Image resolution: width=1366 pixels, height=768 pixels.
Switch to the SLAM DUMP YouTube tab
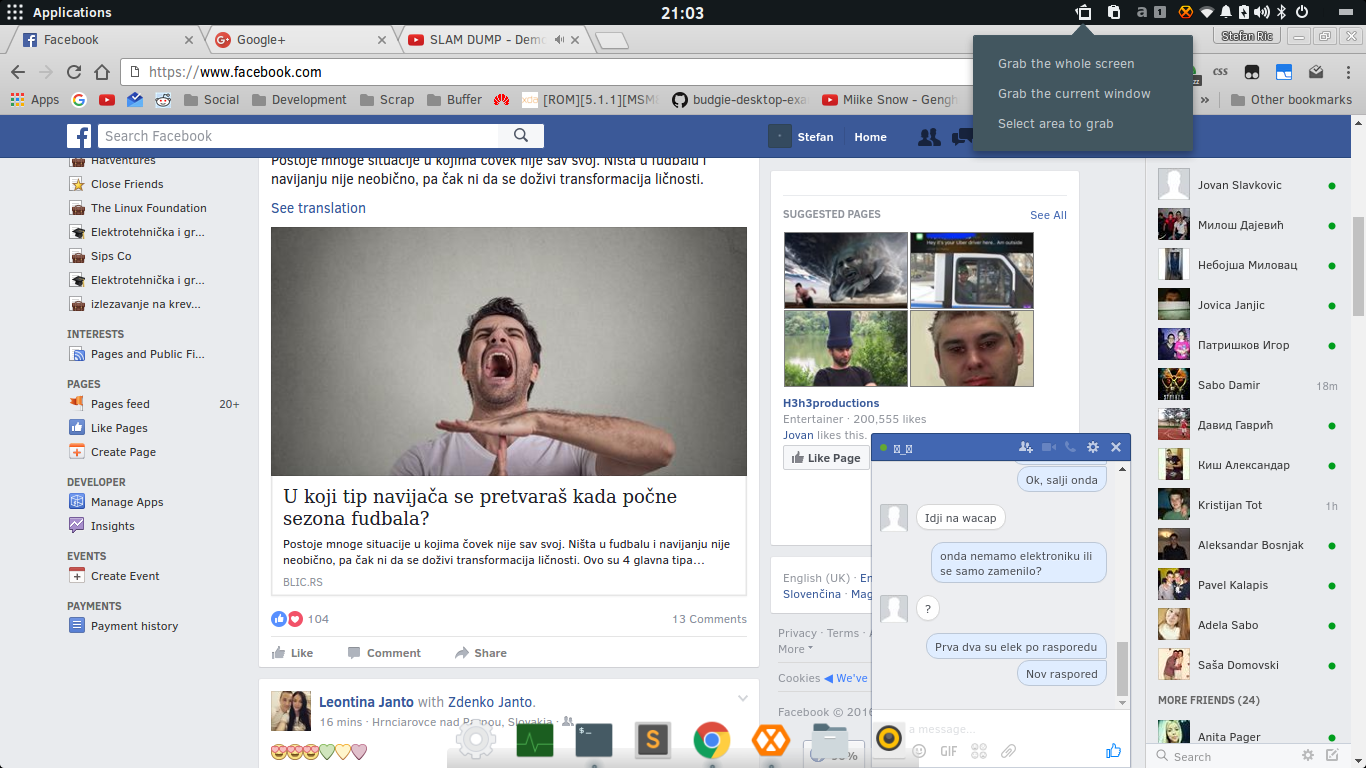pos(490,40)
